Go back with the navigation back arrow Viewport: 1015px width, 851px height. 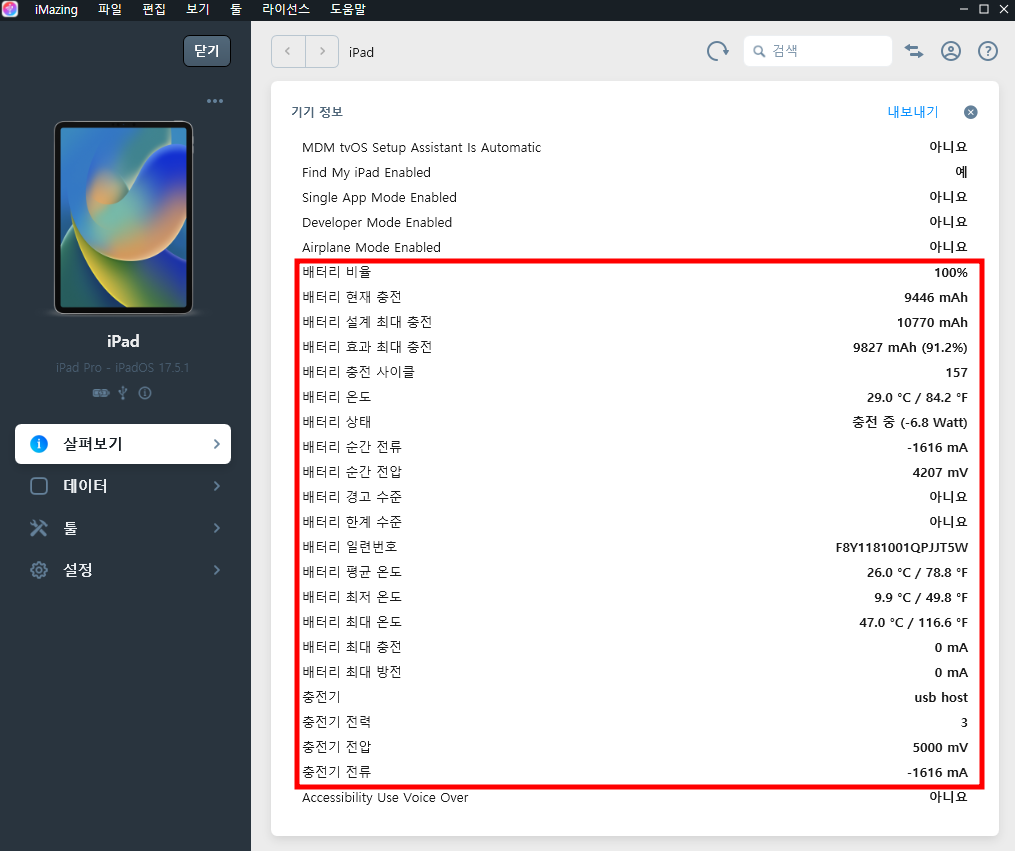(x=288, y=51)
